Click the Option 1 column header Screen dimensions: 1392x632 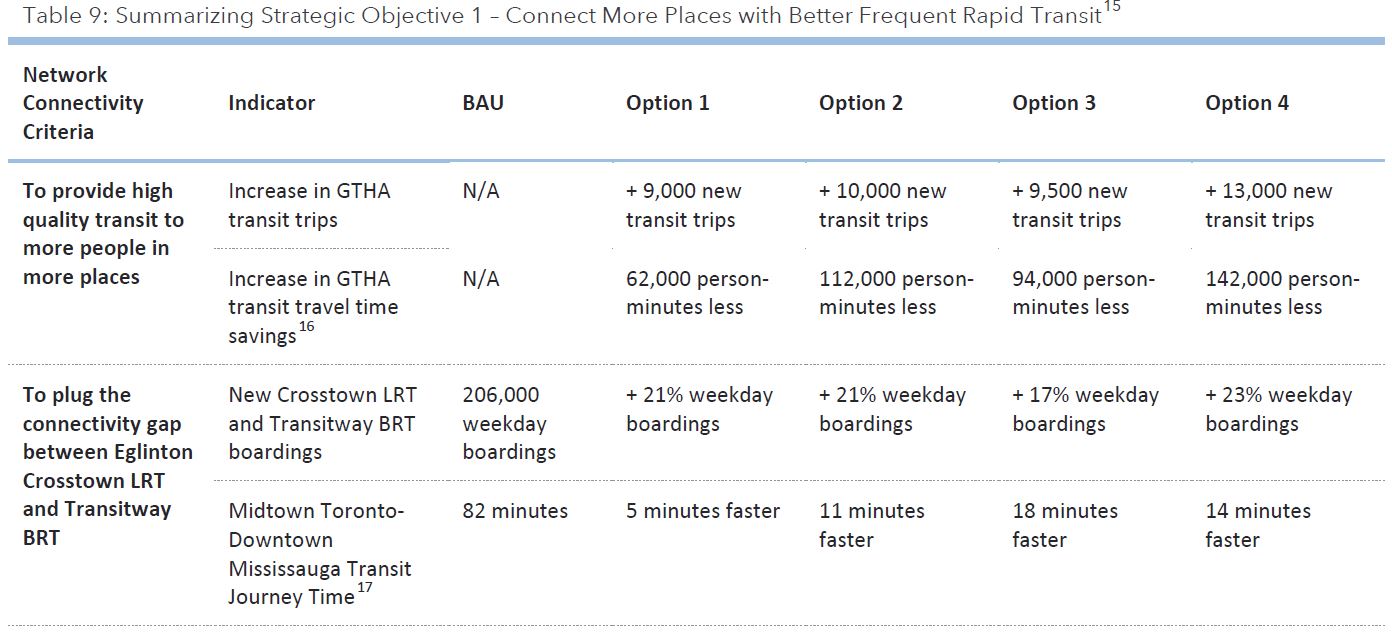(x=668, y=103)
